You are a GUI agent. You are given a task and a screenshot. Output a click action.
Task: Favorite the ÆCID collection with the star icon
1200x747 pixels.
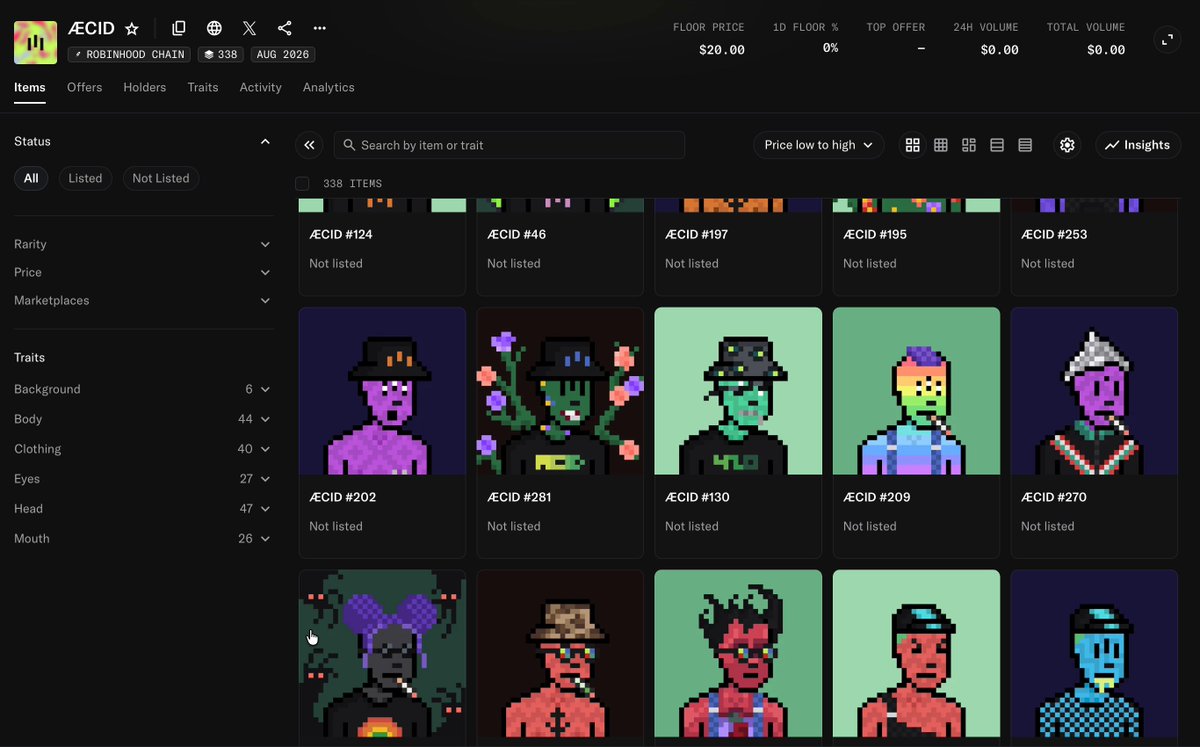click(x=132, y=28)
